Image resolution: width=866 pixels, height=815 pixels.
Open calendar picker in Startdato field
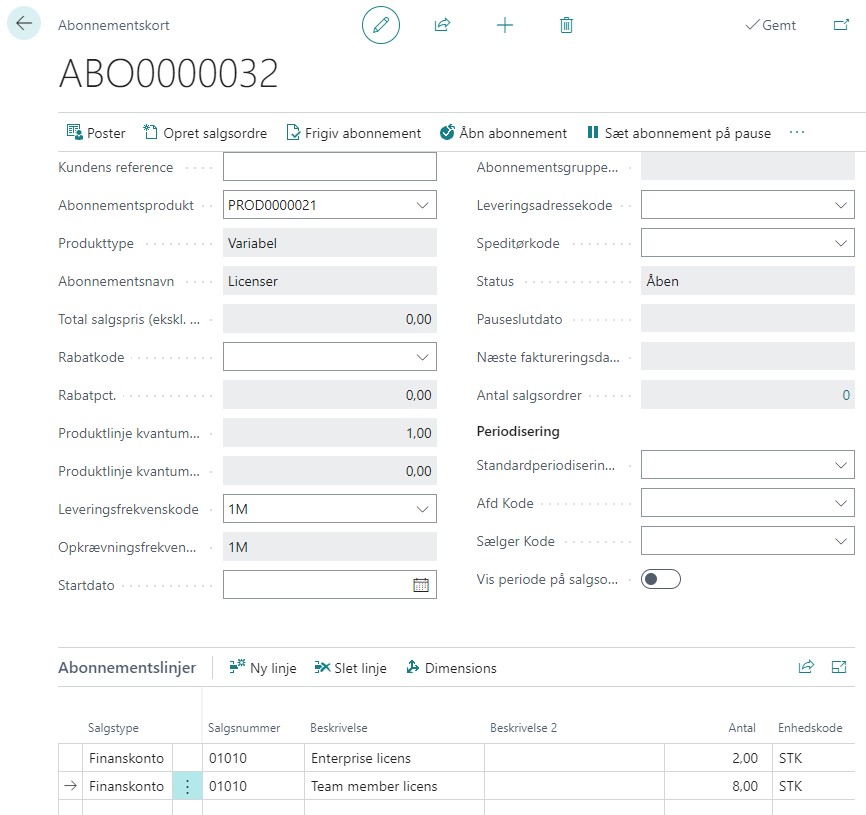[x=421, y=585]
